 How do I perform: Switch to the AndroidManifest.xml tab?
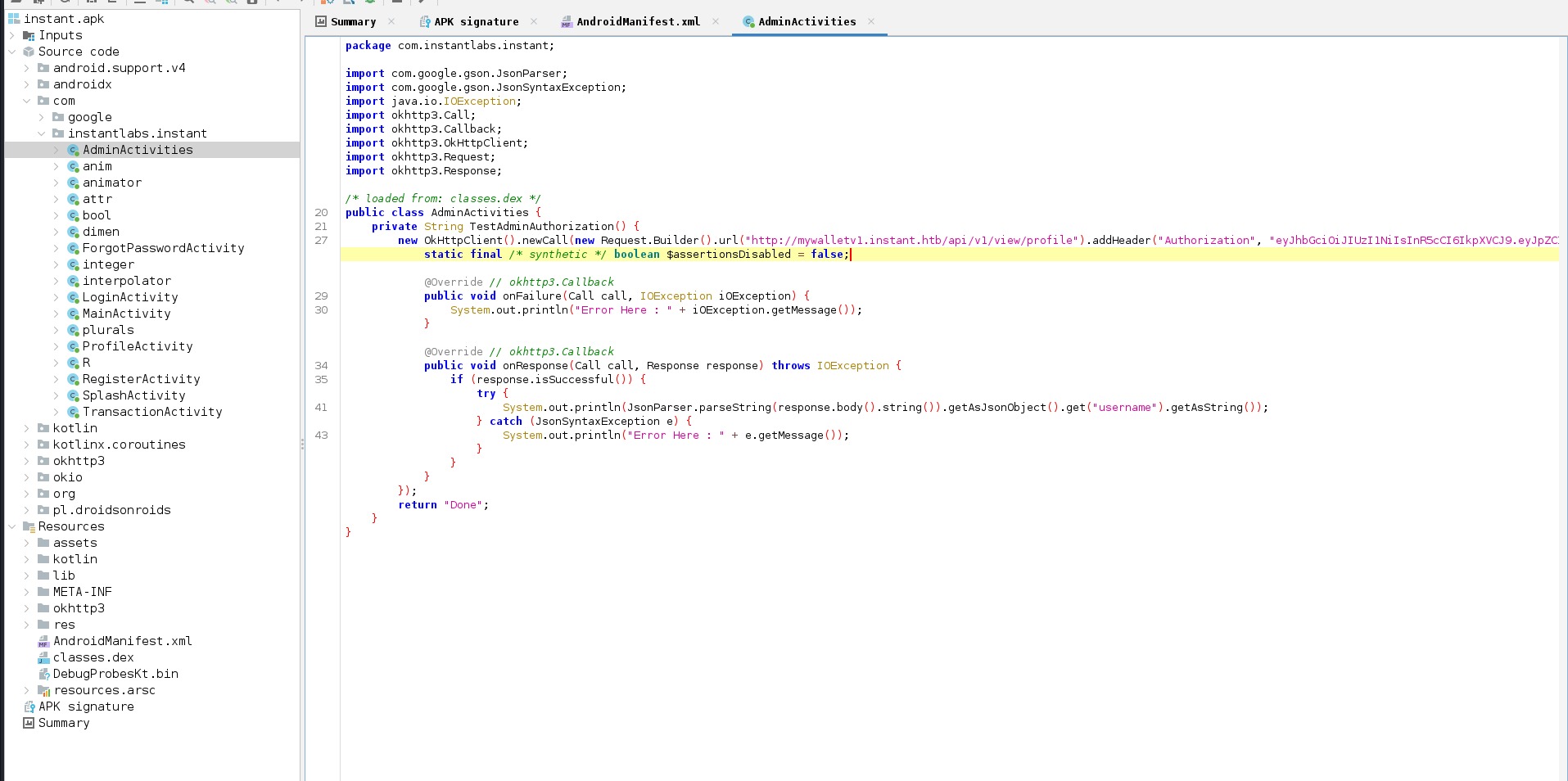(638, 22)
